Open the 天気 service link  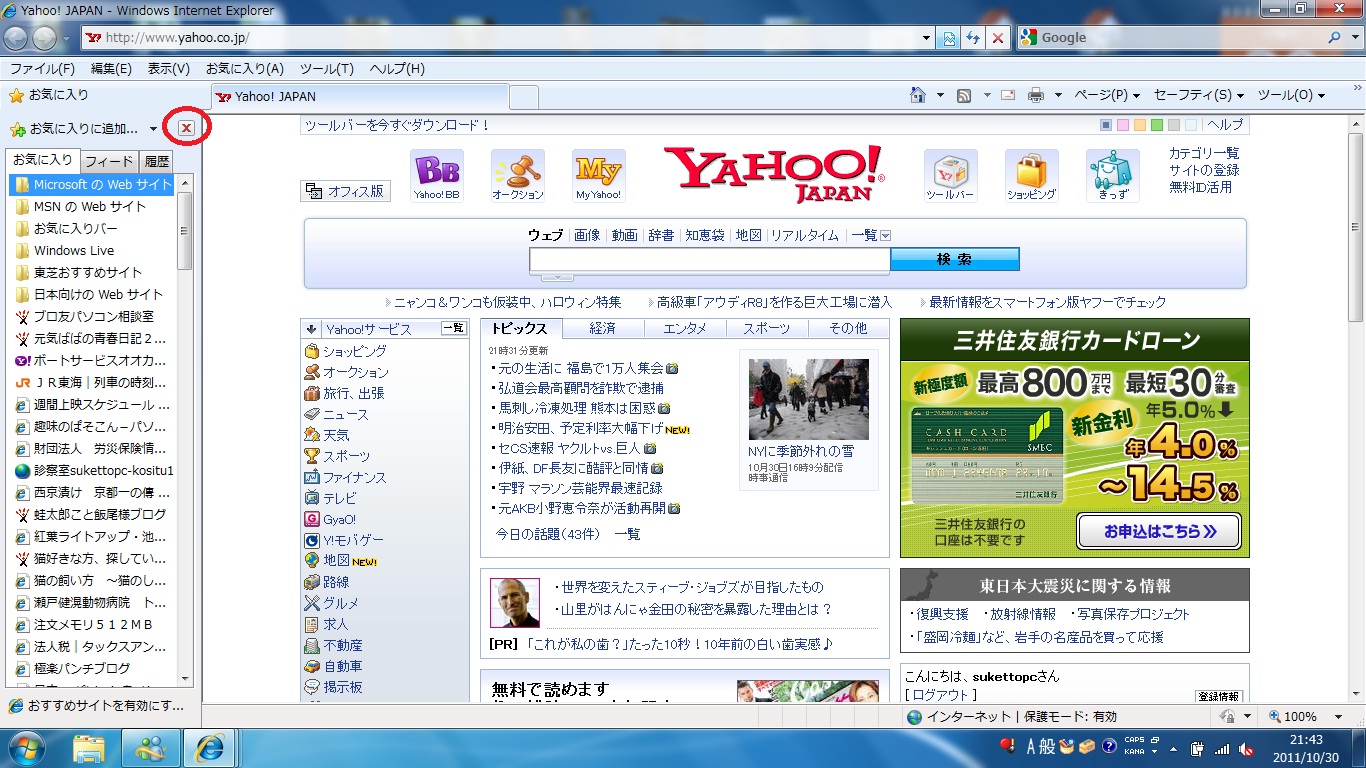pyautogui.click(x=336, y=435)
